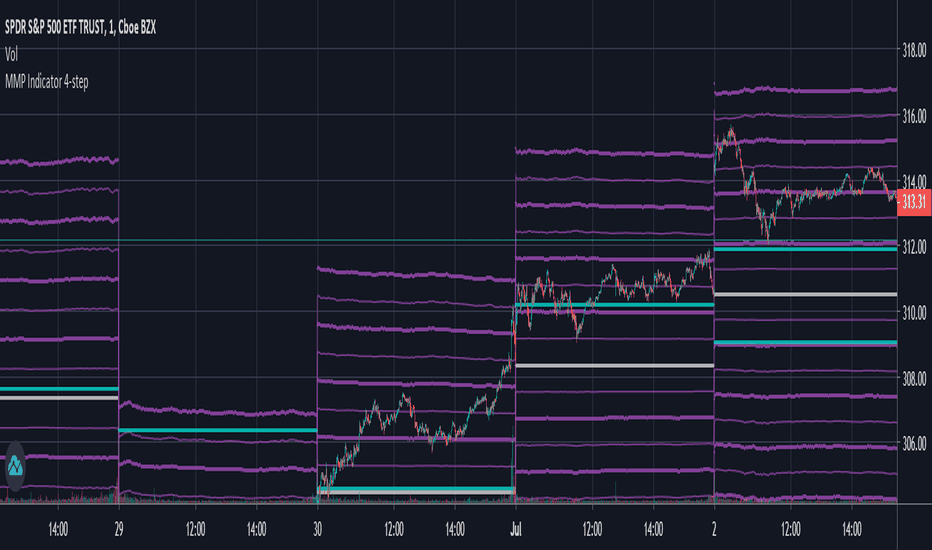
Task: Click the 314.00 price axis label
Action: (x=914, y=181)
